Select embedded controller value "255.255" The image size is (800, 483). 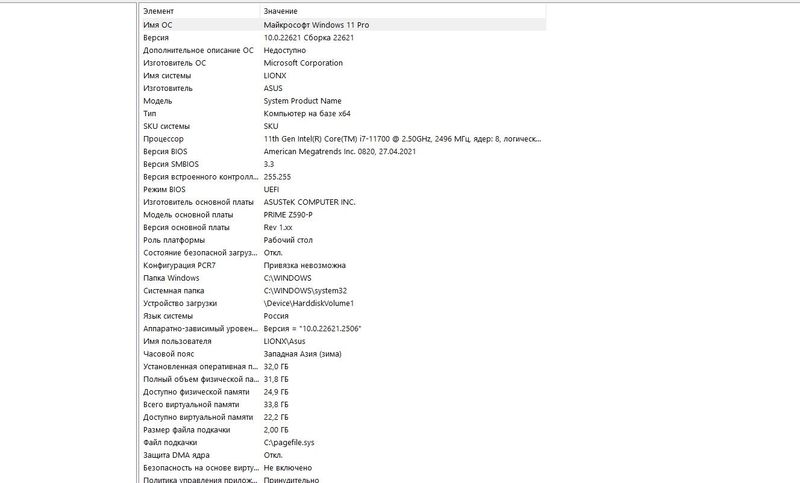(x=277, y=176)
